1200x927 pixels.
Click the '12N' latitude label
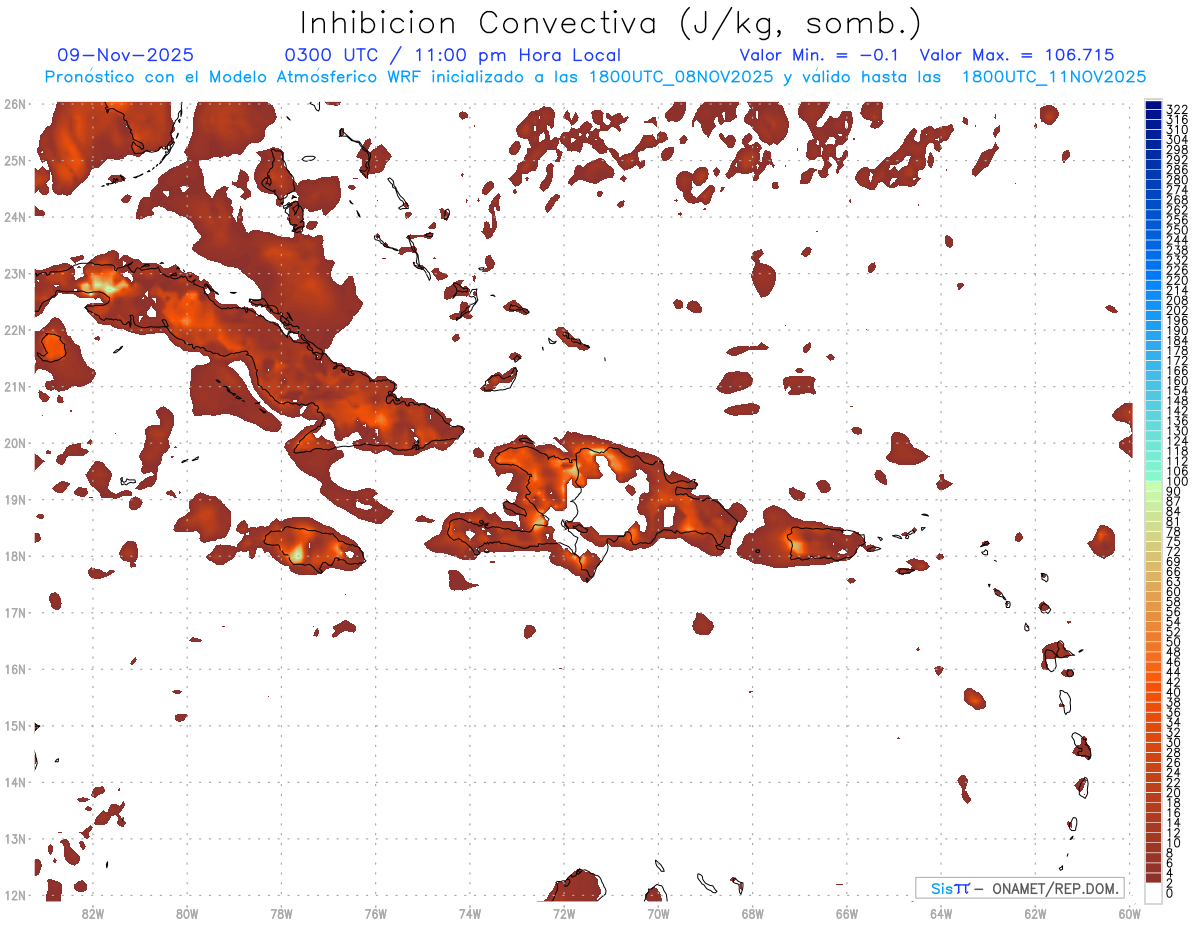14,895
